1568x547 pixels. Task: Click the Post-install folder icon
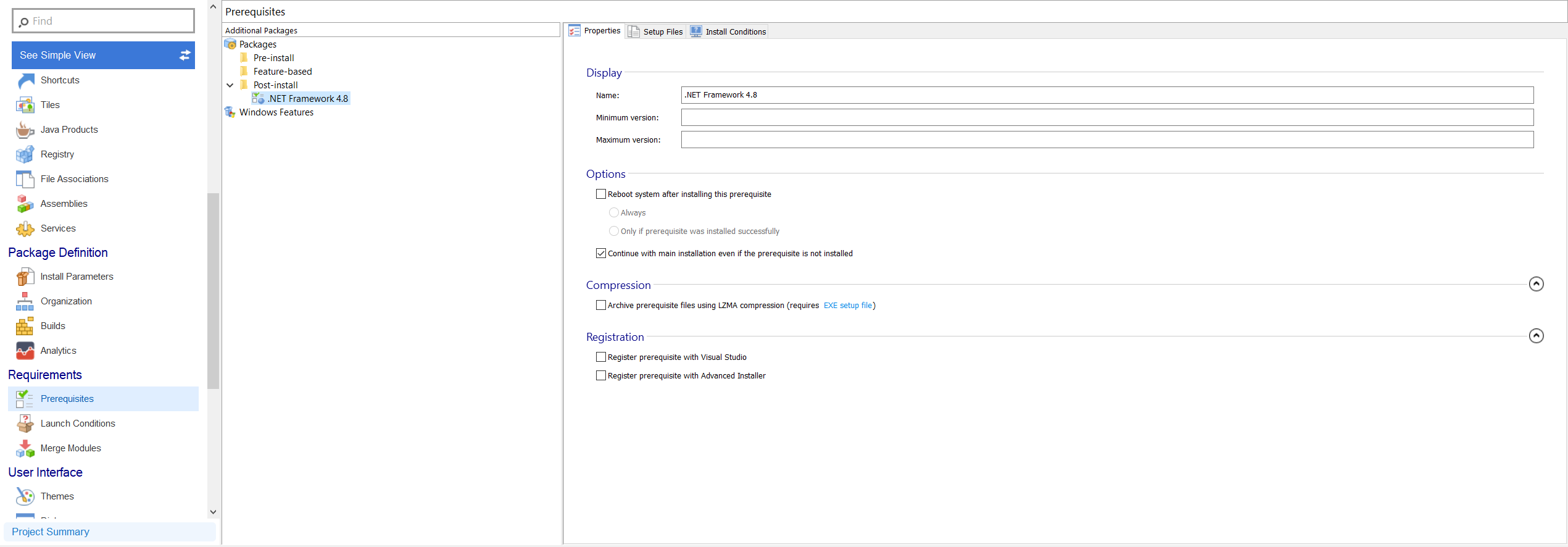tap(244, 85)
